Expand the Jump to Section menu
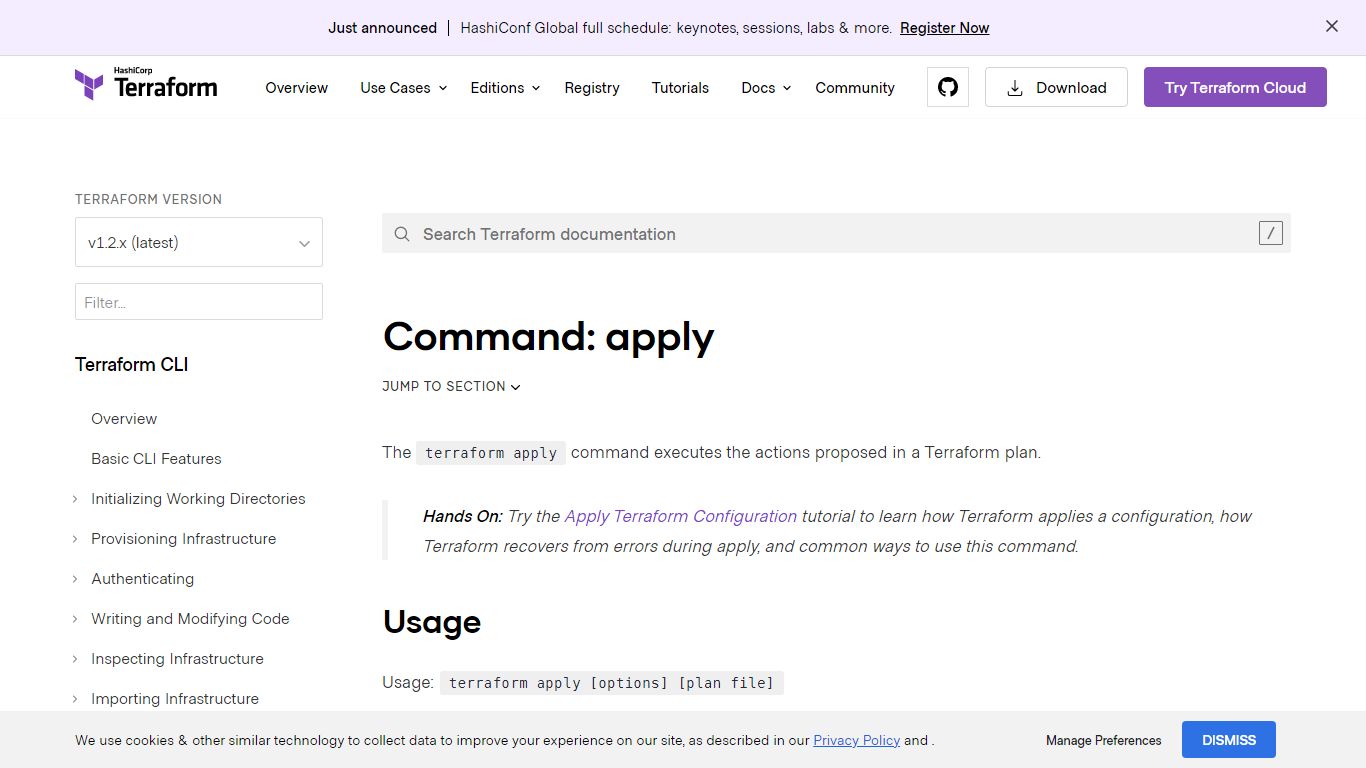This screenshot has height=768, width=1366. tap(451, 386)
